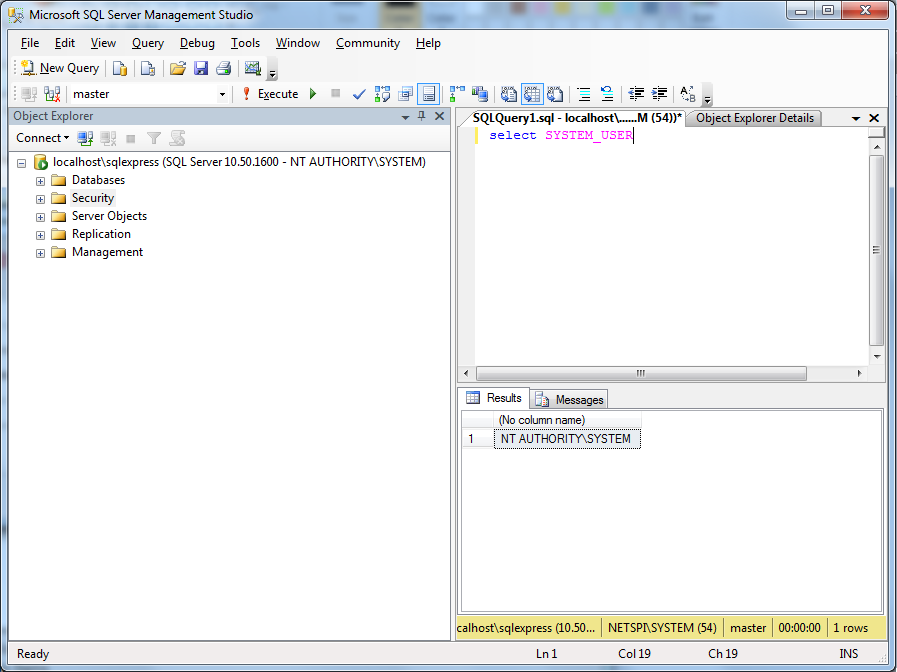Image resolution: width=897 pixels, height=672 pixels.
Task: Click the Database Engine Query icon
Action: point(120,68)
